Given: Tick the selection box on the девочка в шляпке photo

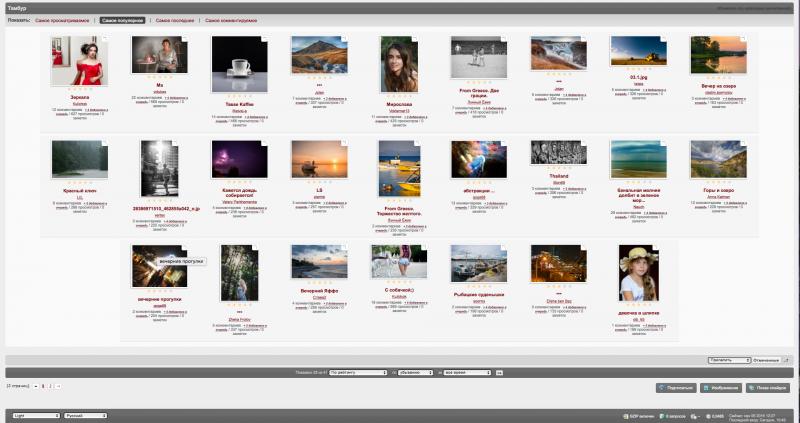Looking at the screenshot, I should [x=656, y=247].
